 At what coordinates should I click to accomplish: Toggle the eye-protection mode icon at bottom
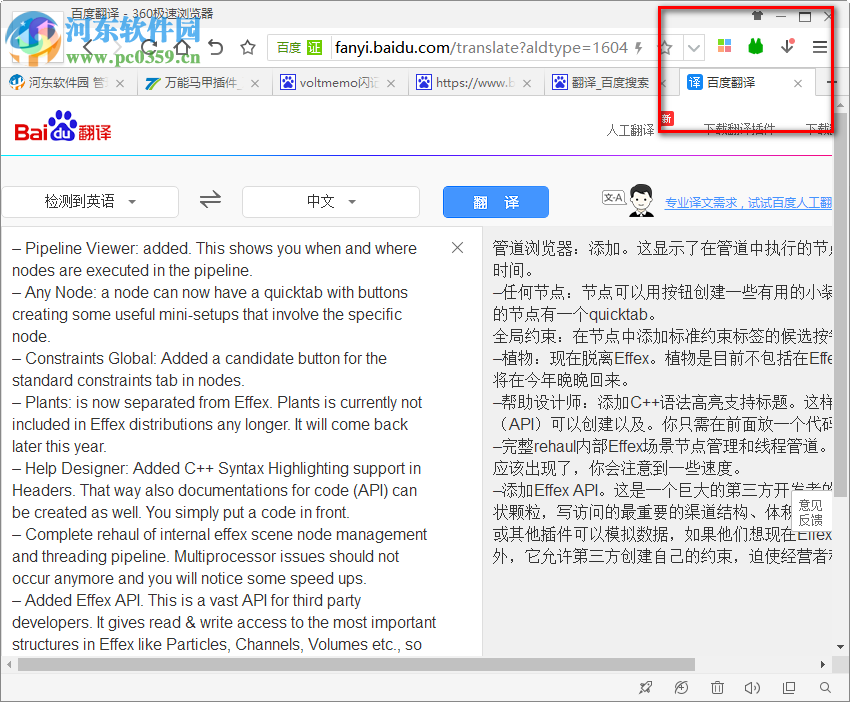[682, 687]
